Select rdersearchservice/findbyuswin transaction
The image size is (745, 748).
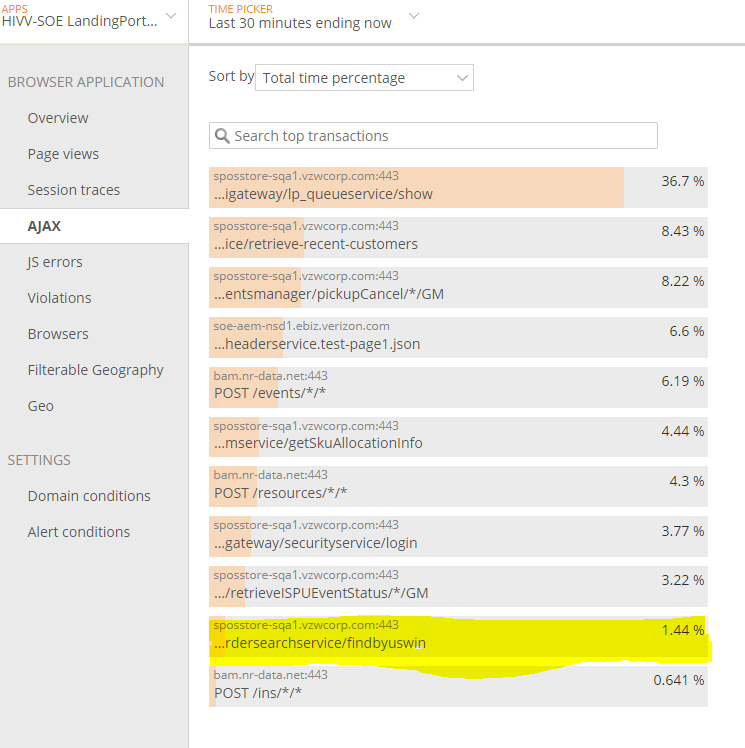[x=458, y=637]
